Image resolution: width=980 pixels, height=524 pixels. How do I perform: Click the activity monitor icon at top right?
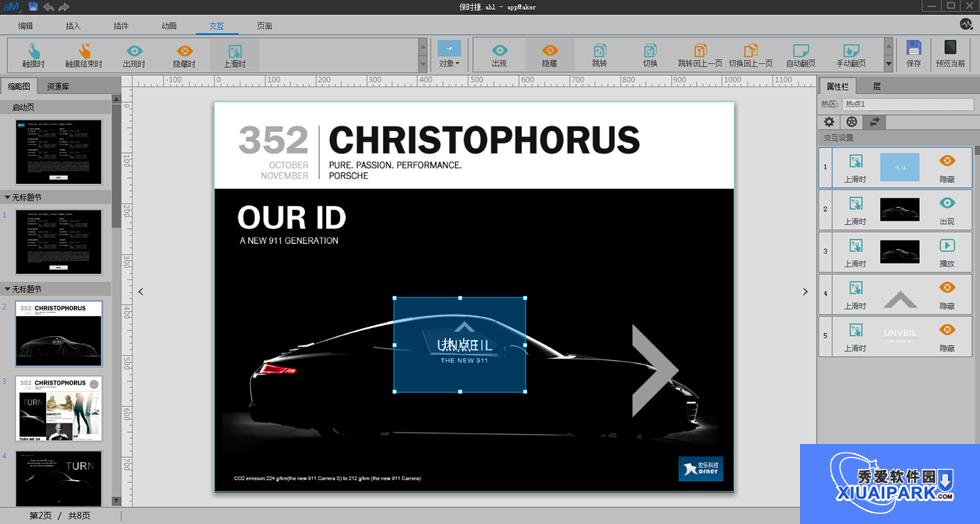[x=966, y=24]
